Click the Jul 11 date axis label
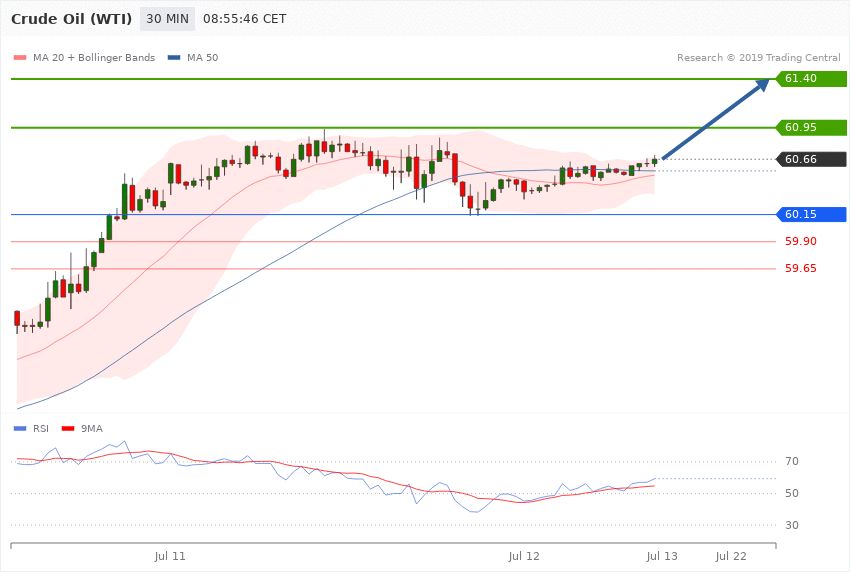 (170, 556)
